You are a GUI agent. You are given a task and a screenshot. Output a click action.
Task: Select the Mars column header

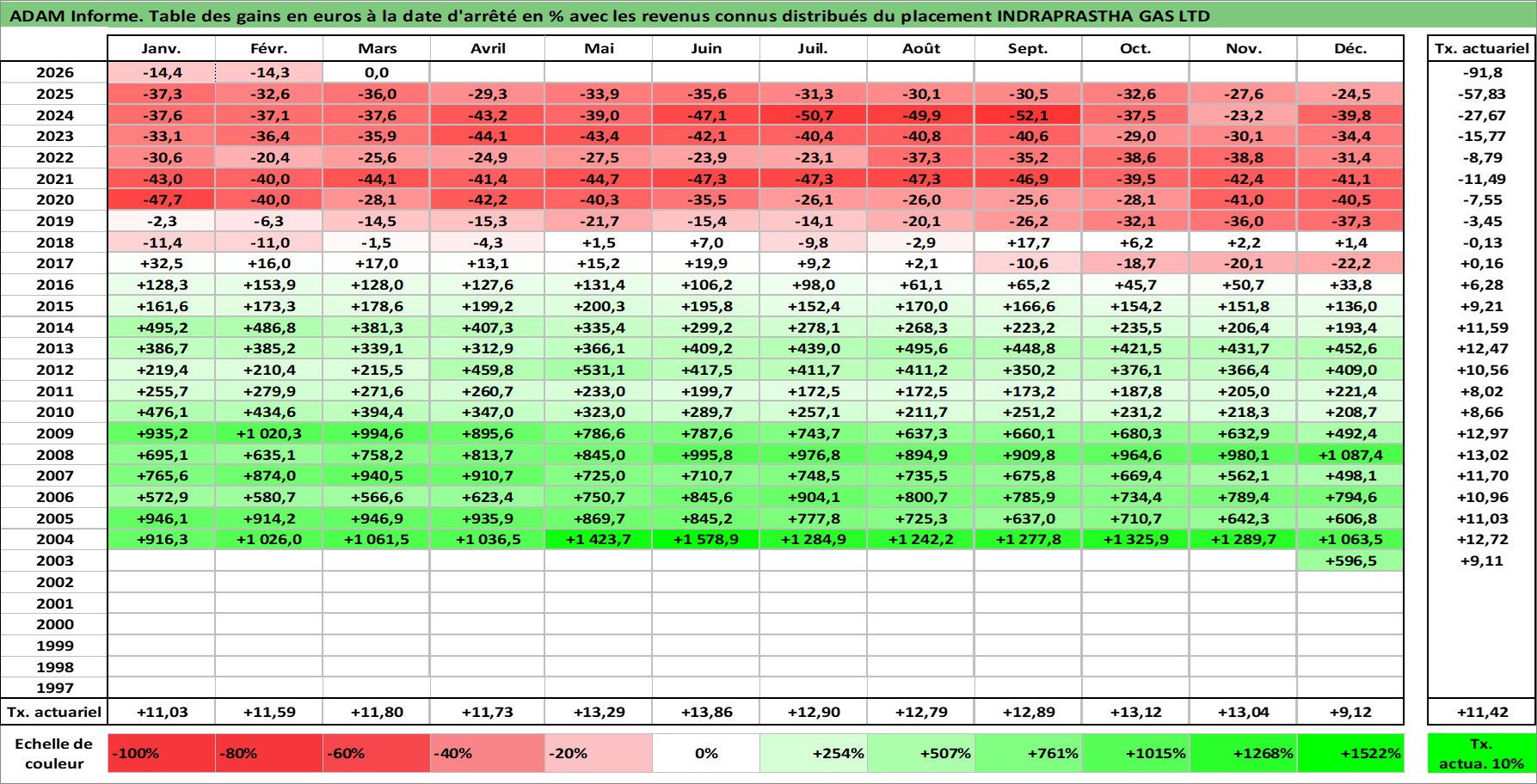click(x=377, y=48)
